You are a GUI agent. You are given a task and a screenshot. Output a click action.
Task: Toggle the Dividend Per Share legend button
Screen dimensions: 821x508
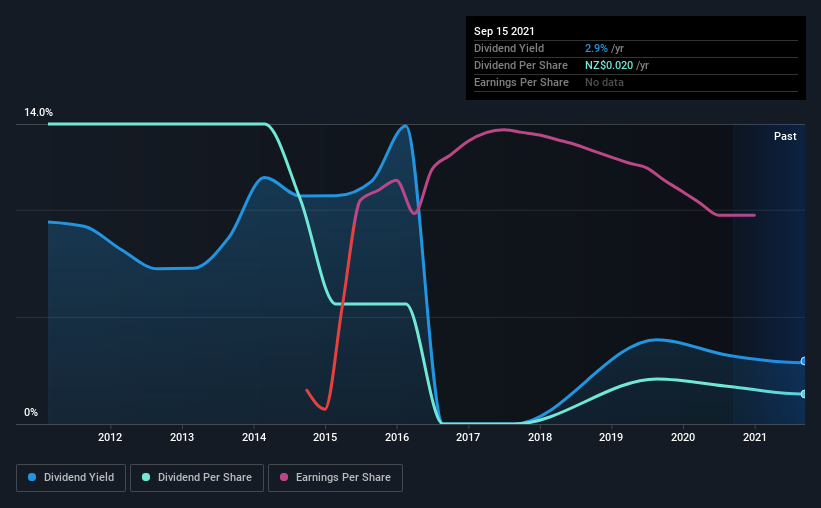(x=197, y=478)
